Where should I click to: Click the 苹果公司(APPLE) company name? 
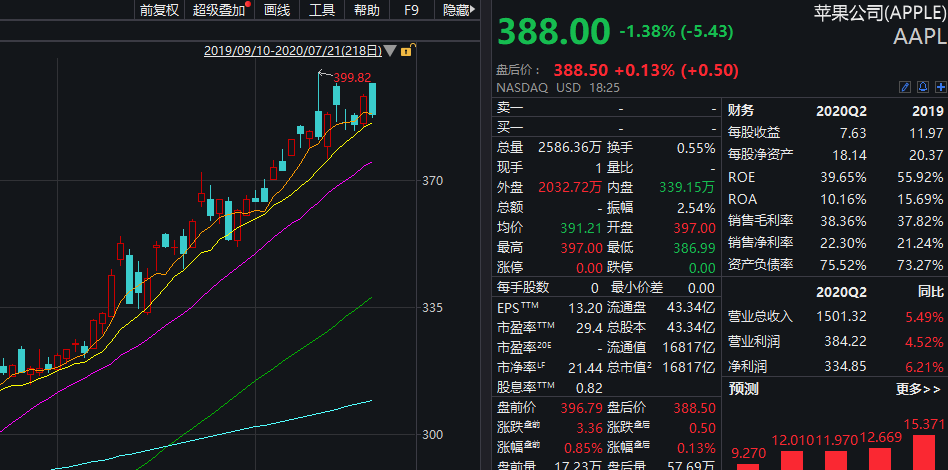(880, 11)
